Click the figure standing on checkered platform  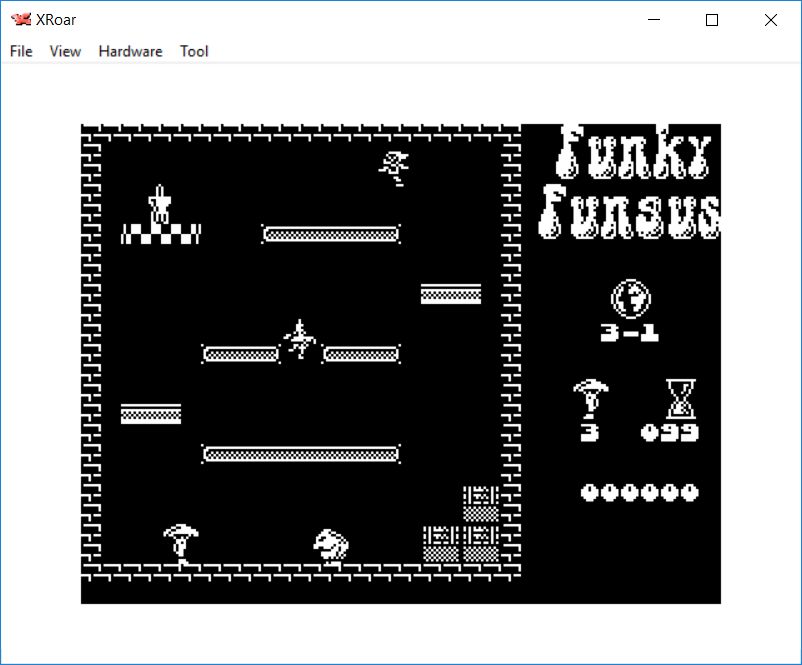[160, 204]
